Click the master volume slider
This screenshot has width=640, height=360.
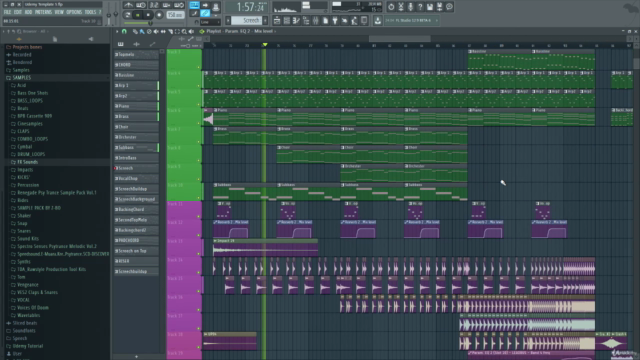(x=109, y=14)
